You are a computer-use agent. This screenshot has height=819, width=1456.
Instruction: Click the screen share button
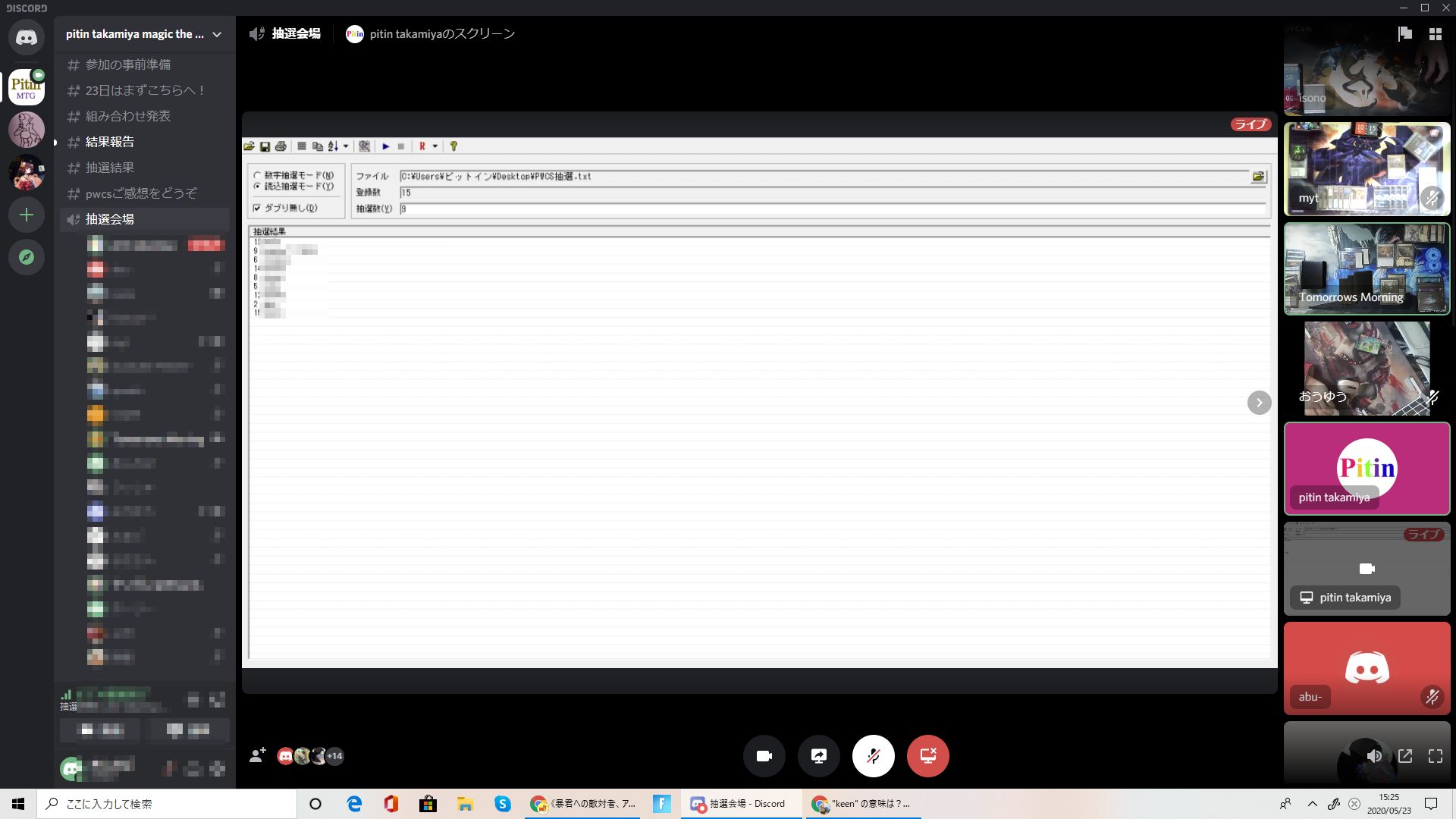click(x=818, y=756)
